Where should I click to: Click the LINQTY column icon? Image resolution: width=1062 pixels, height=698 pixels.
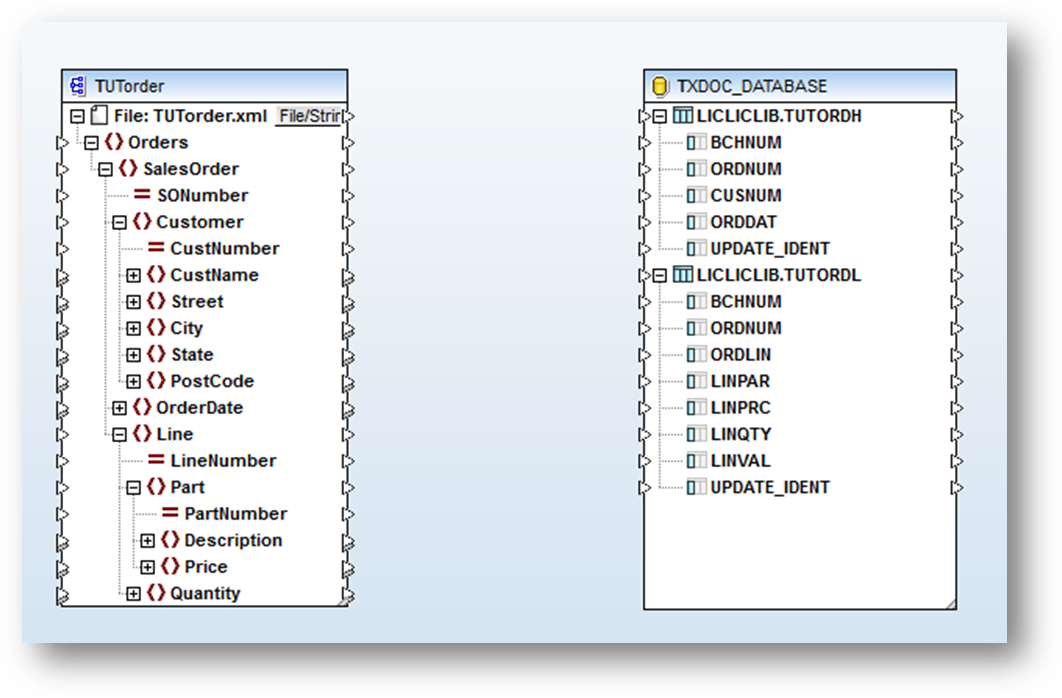point(696,434)
